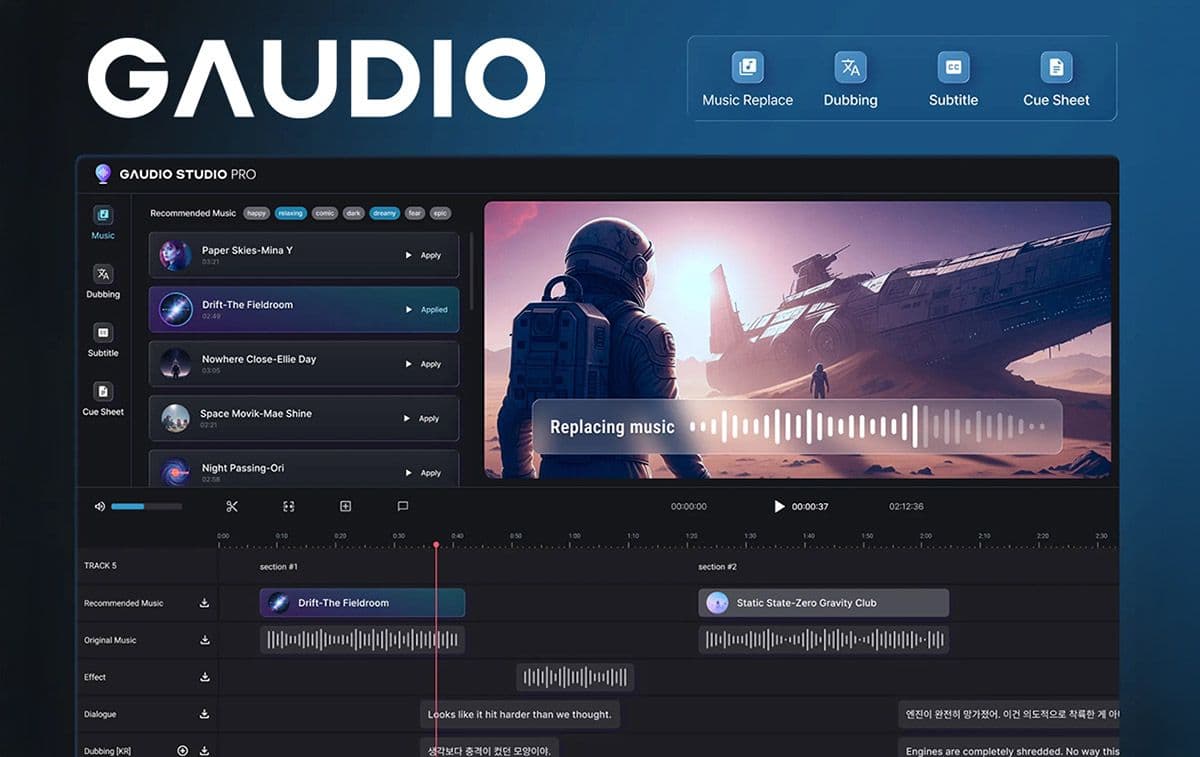The image size is (1200, 757).
Task: Select the Music panel in the sidebar
Action: tap(103, 222)
